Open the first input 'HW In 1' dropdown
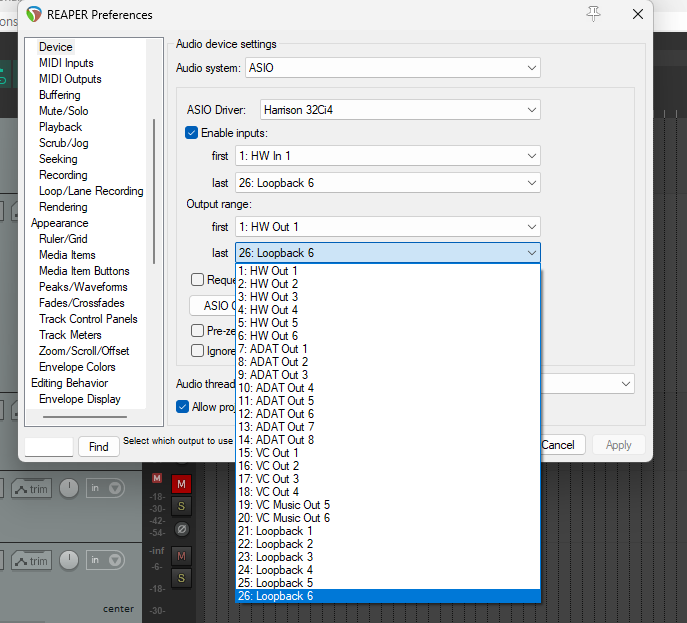Screen dimensions: 687x623 tap(388, 156)
